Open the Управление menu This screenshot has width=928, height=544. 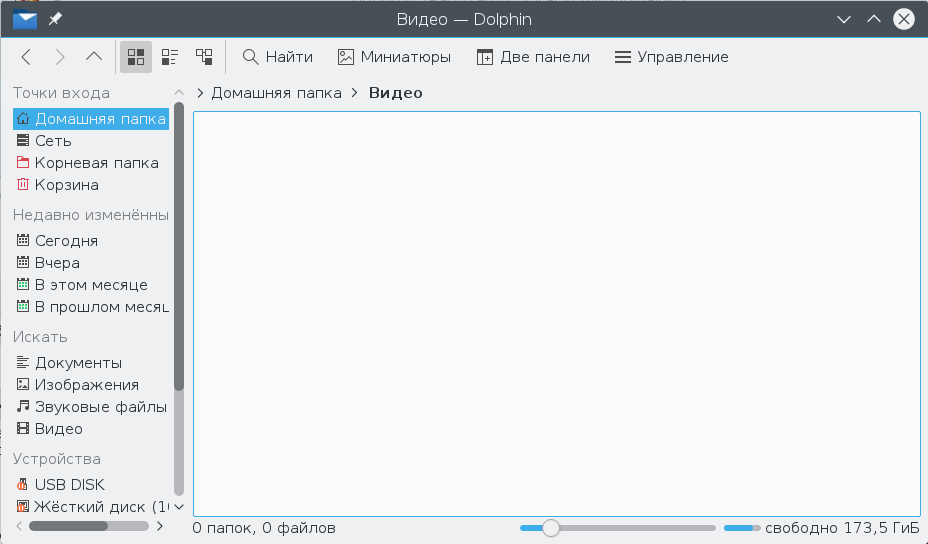[x=671, y=57]
